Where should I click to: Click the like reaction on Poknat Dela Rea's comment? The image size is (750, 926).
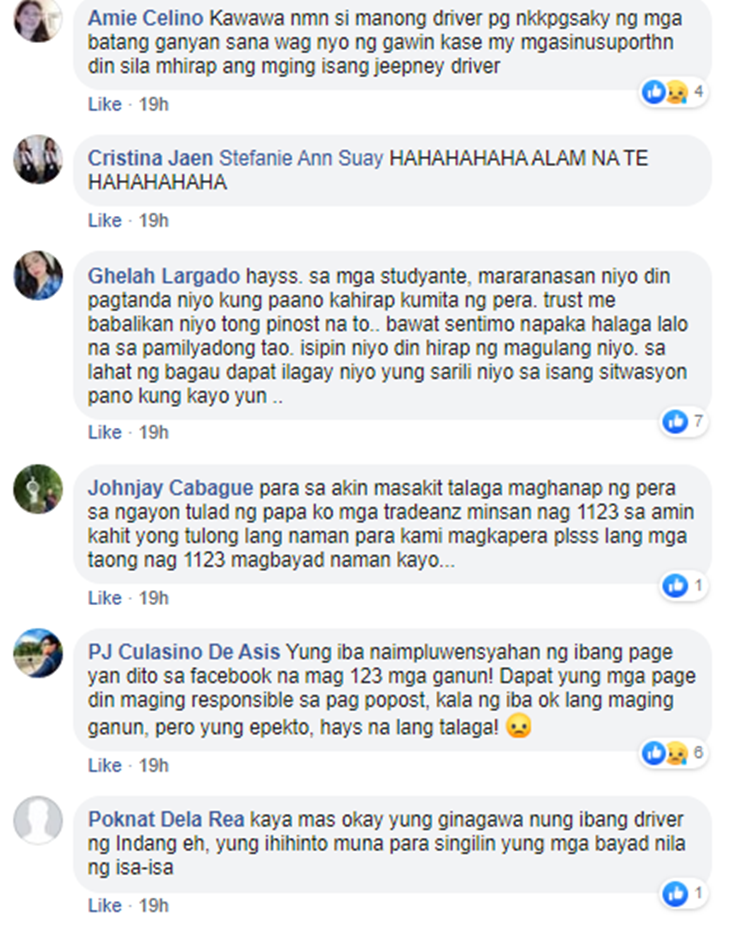coord(675,894)
